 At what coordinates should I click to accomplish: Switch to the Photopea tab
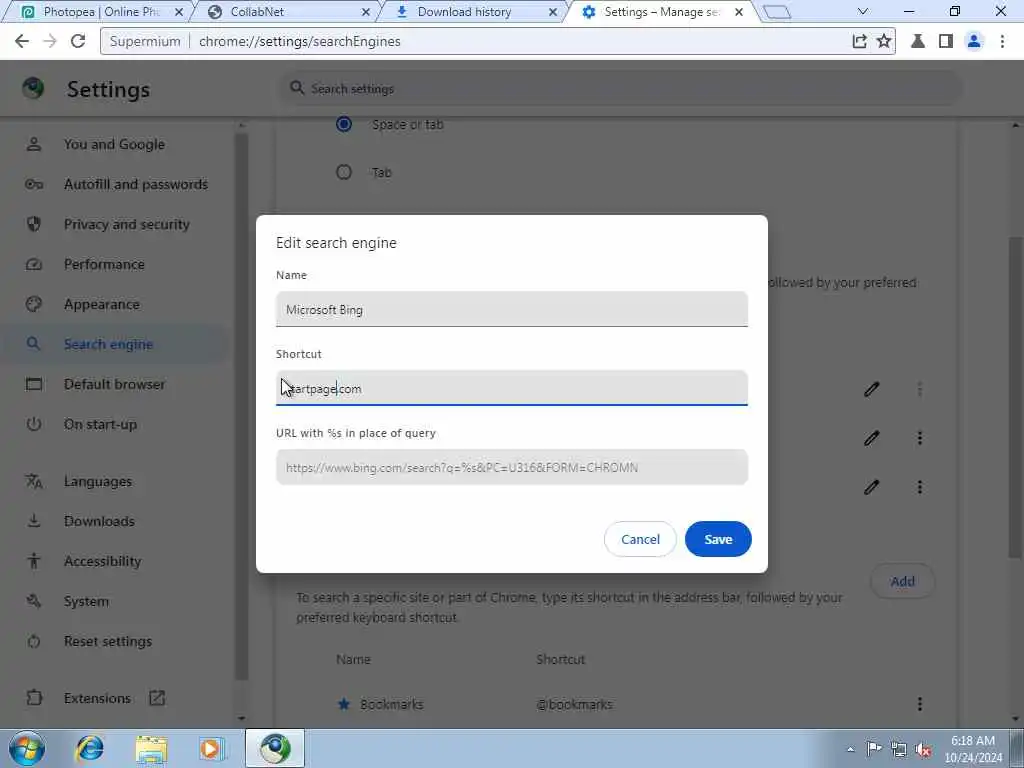(x=98, y=12)
